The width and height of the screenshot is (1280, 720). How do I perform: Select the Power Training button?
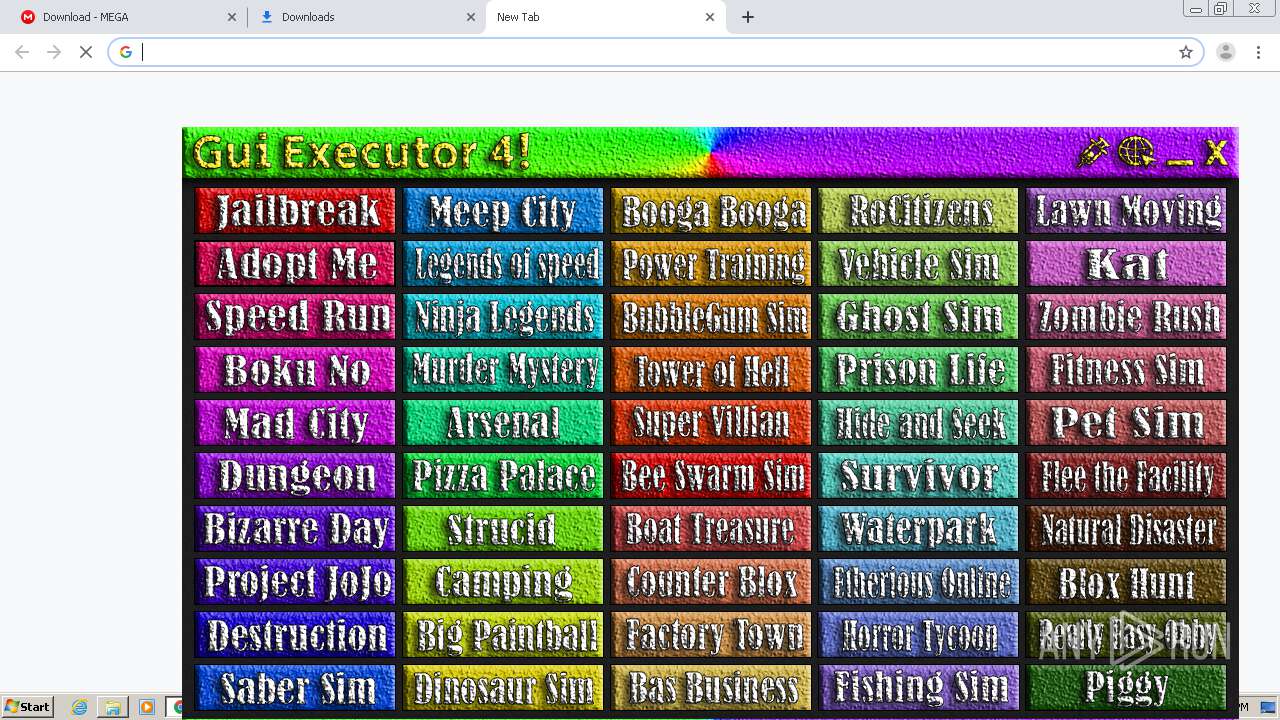[x=712, y=264]
